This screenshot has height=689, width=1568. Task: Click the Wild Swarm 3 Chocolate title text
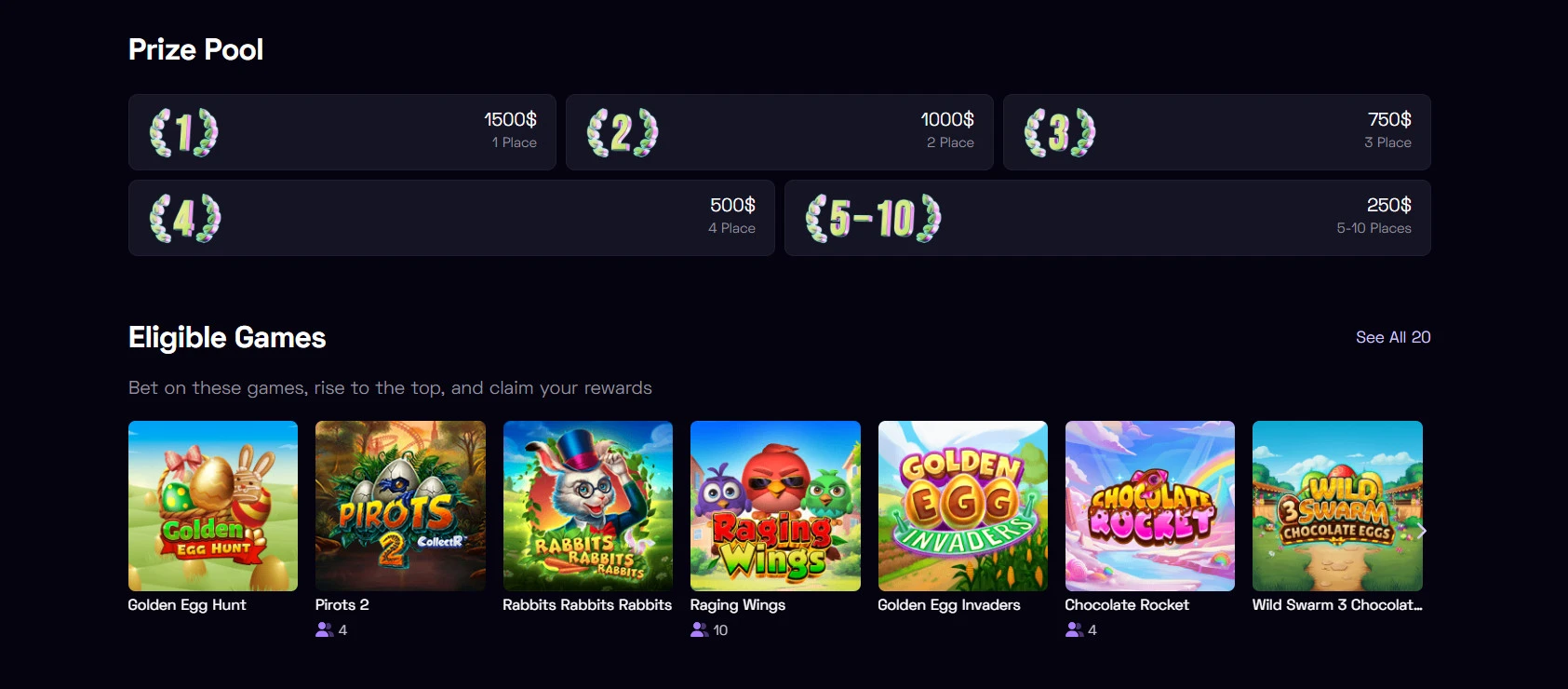click(1337, 605)
